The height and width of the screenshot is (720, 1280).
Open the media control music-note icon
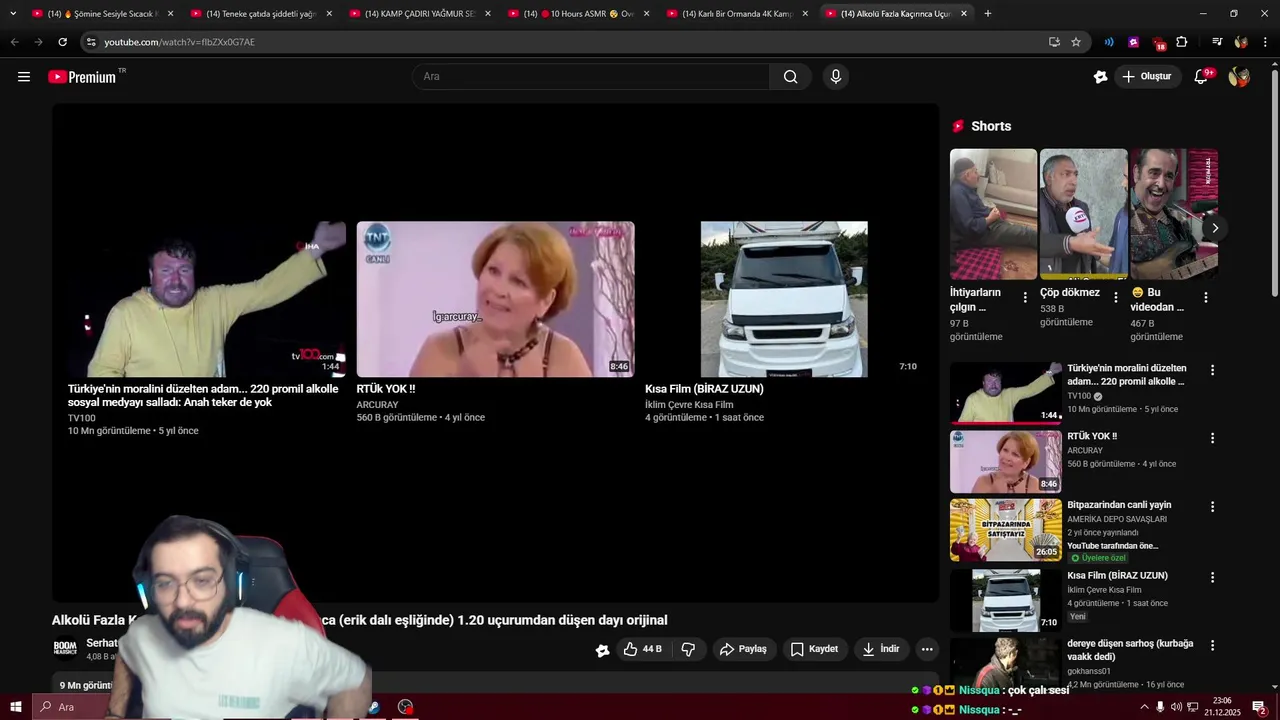tap(1217, 42)
